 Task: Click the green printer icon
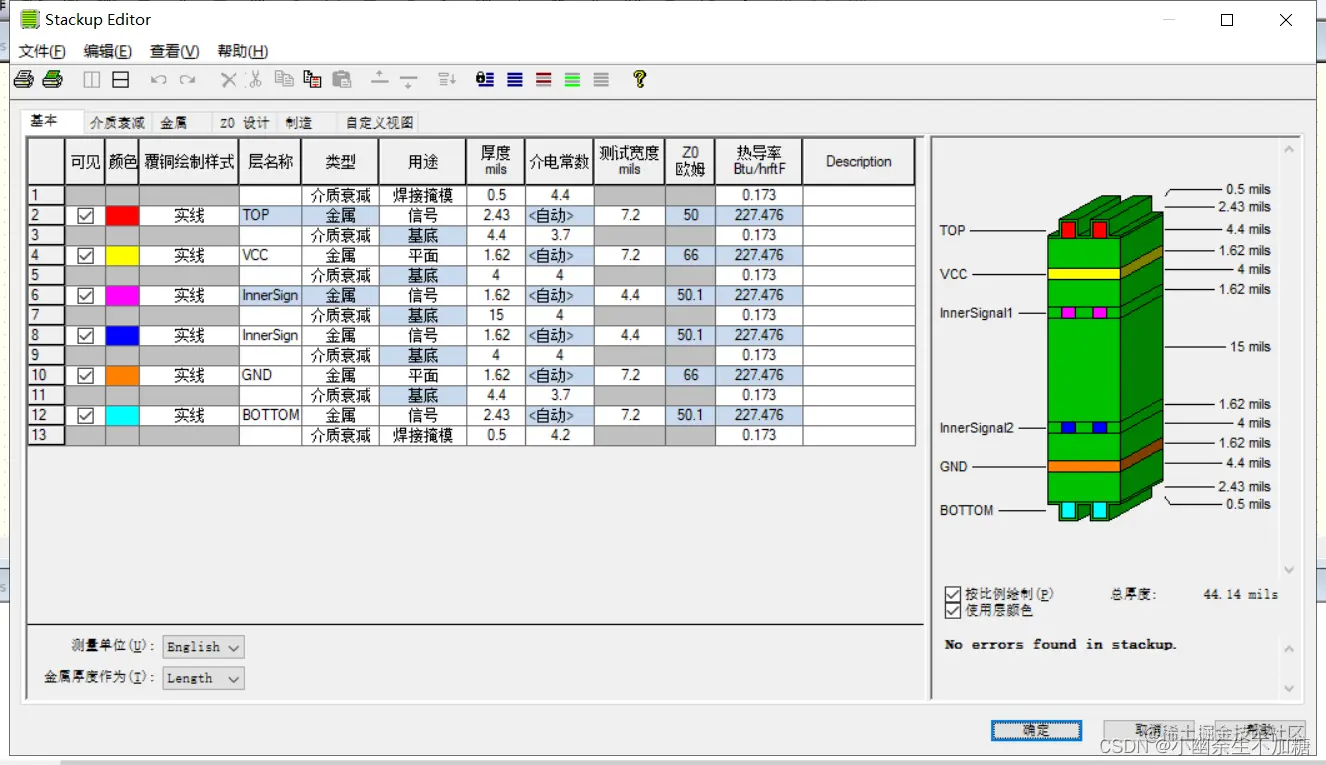(x=53, y=79)
